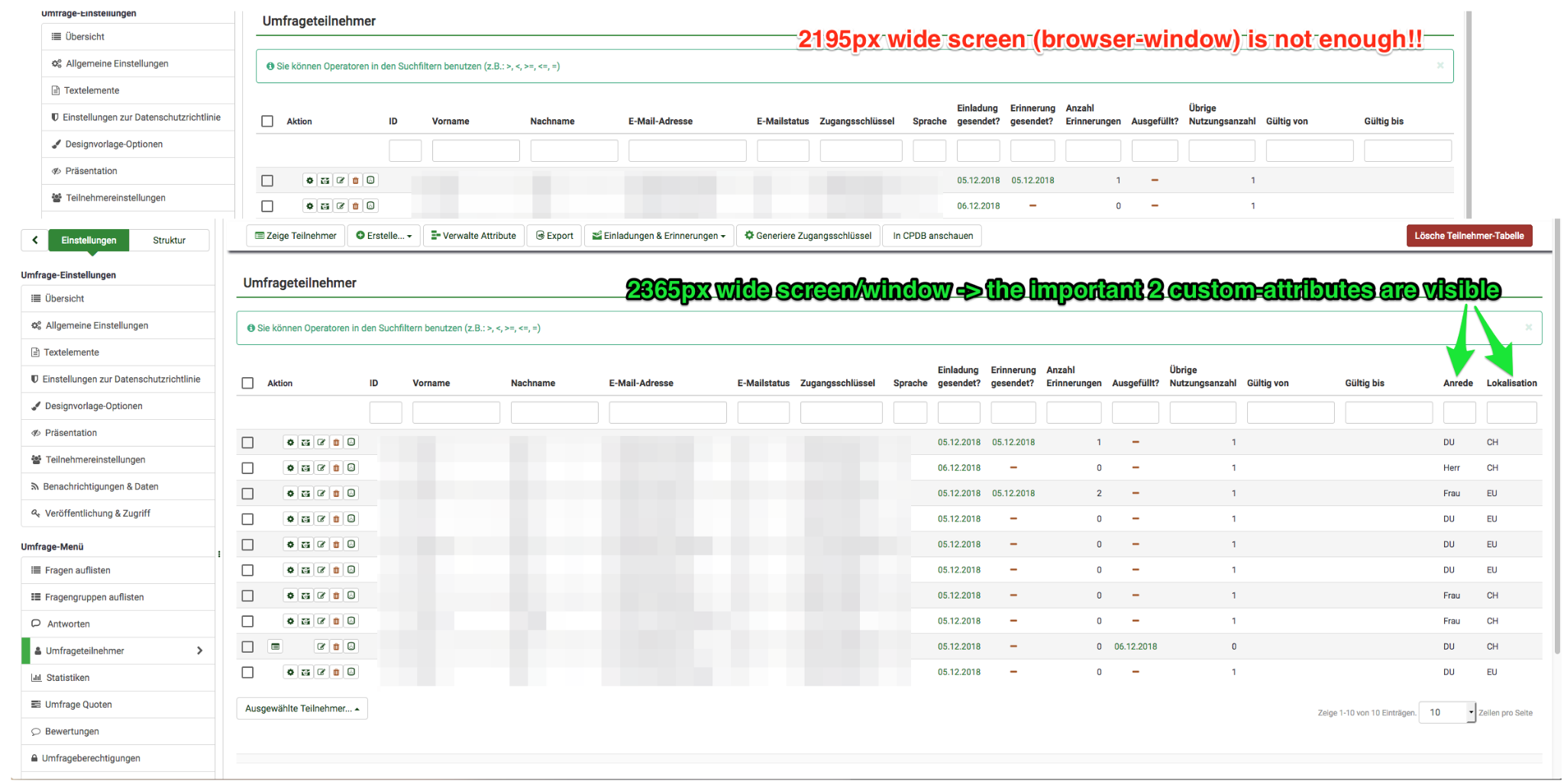This screenshot has height=784, width=1564.
Task: Click edit pencil in lower row with 1 reminder
Action: (321, 442)
